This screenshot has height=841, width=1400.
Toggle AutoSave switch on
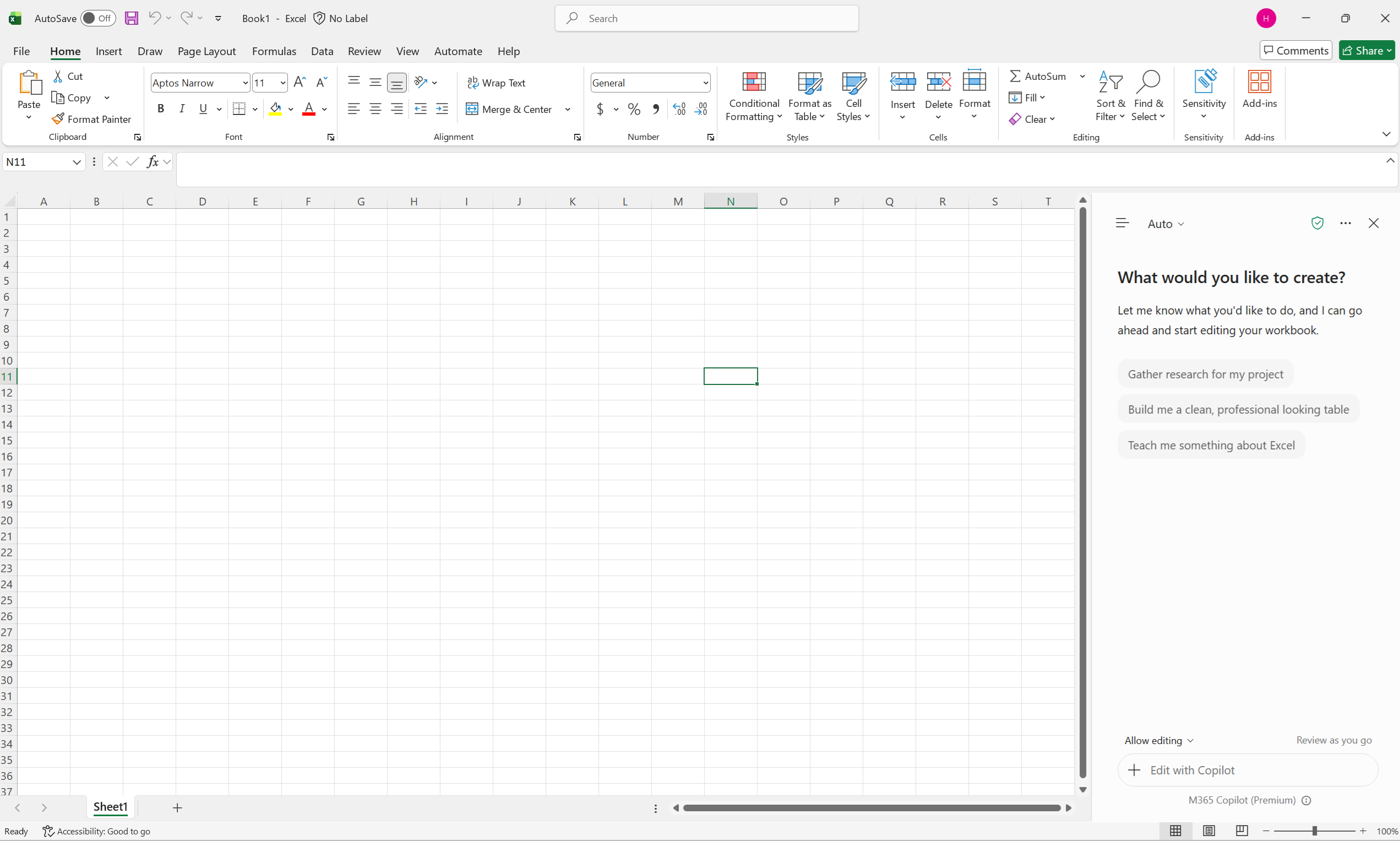click(98, 18)
